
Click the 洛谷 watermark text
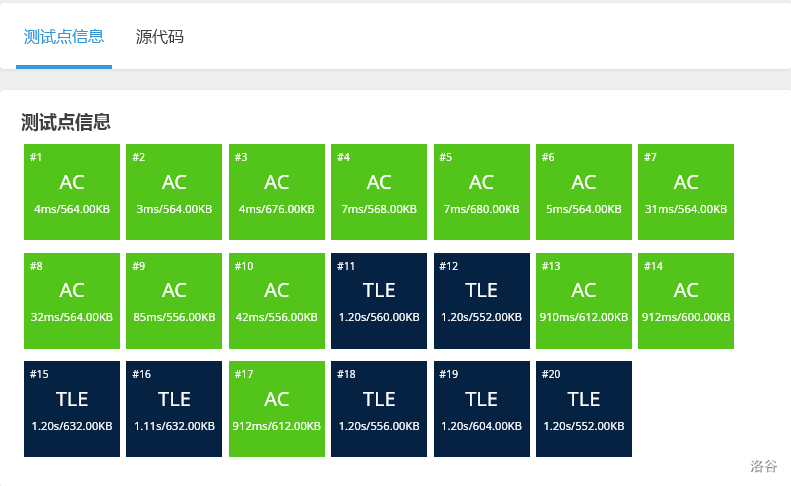763,466
